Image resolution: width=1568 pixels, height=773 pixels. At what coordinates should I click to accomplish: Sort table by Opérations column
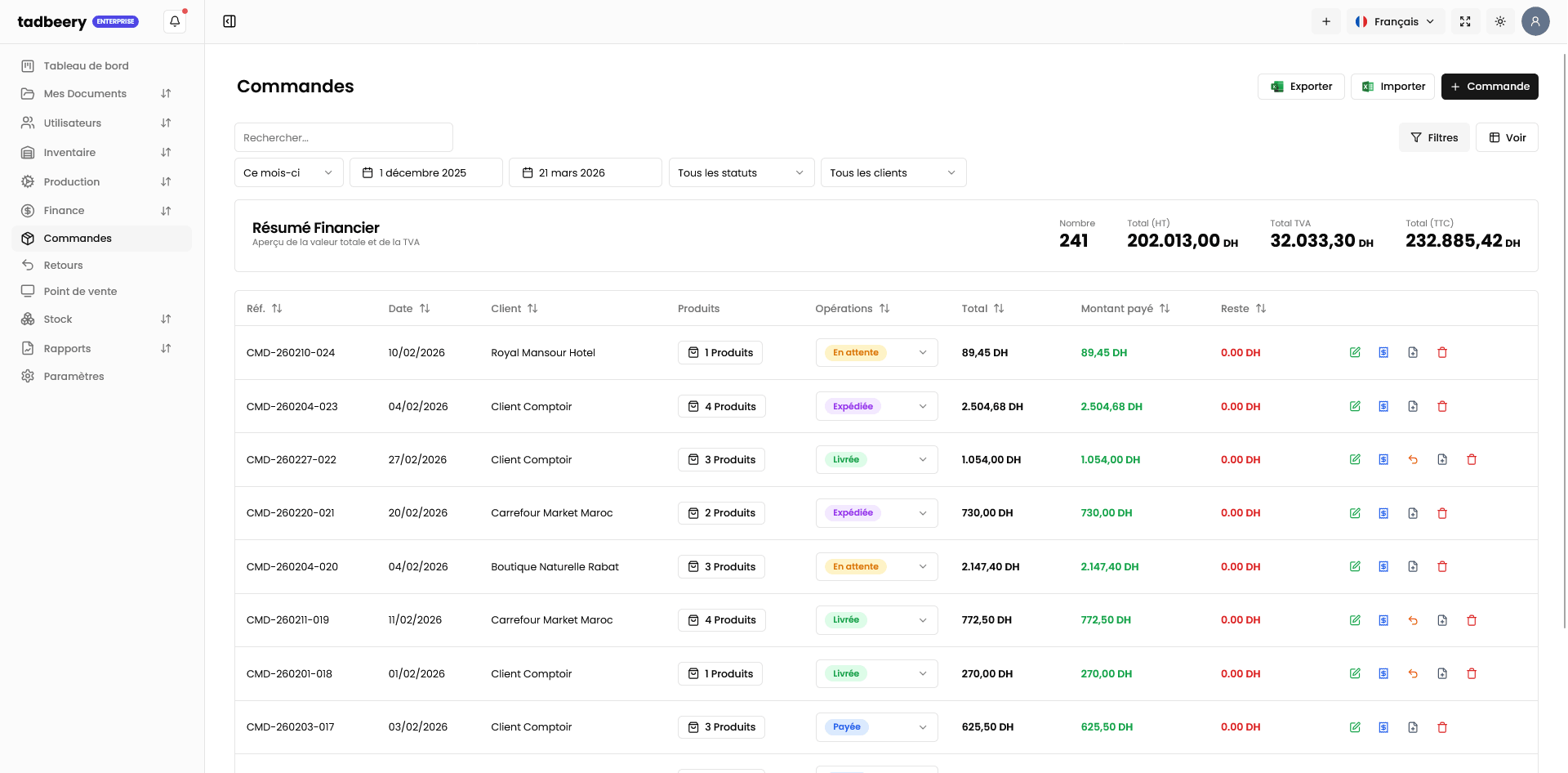click(x=852, y=308)
